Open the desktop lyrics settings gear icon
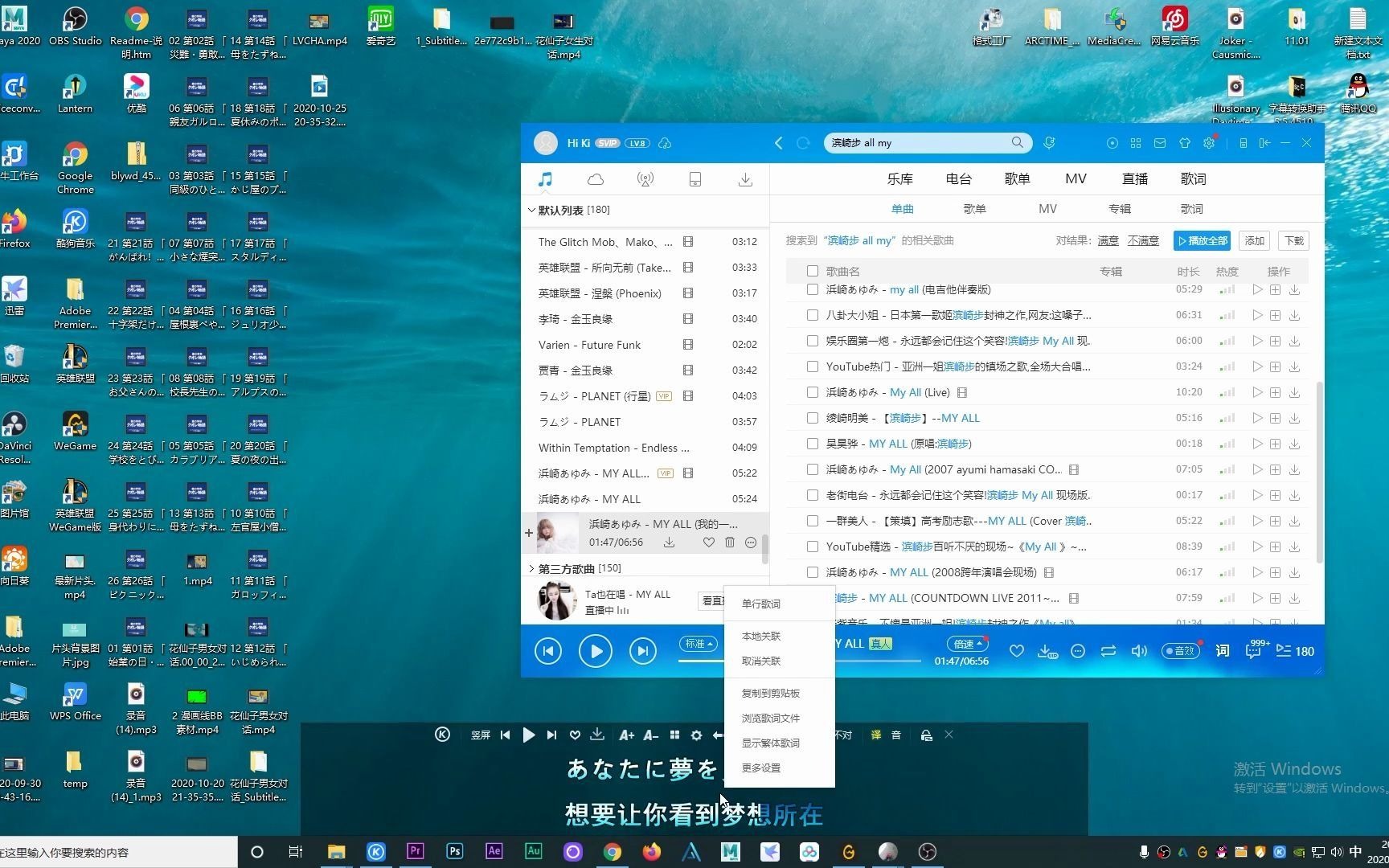 coord(696,735)
